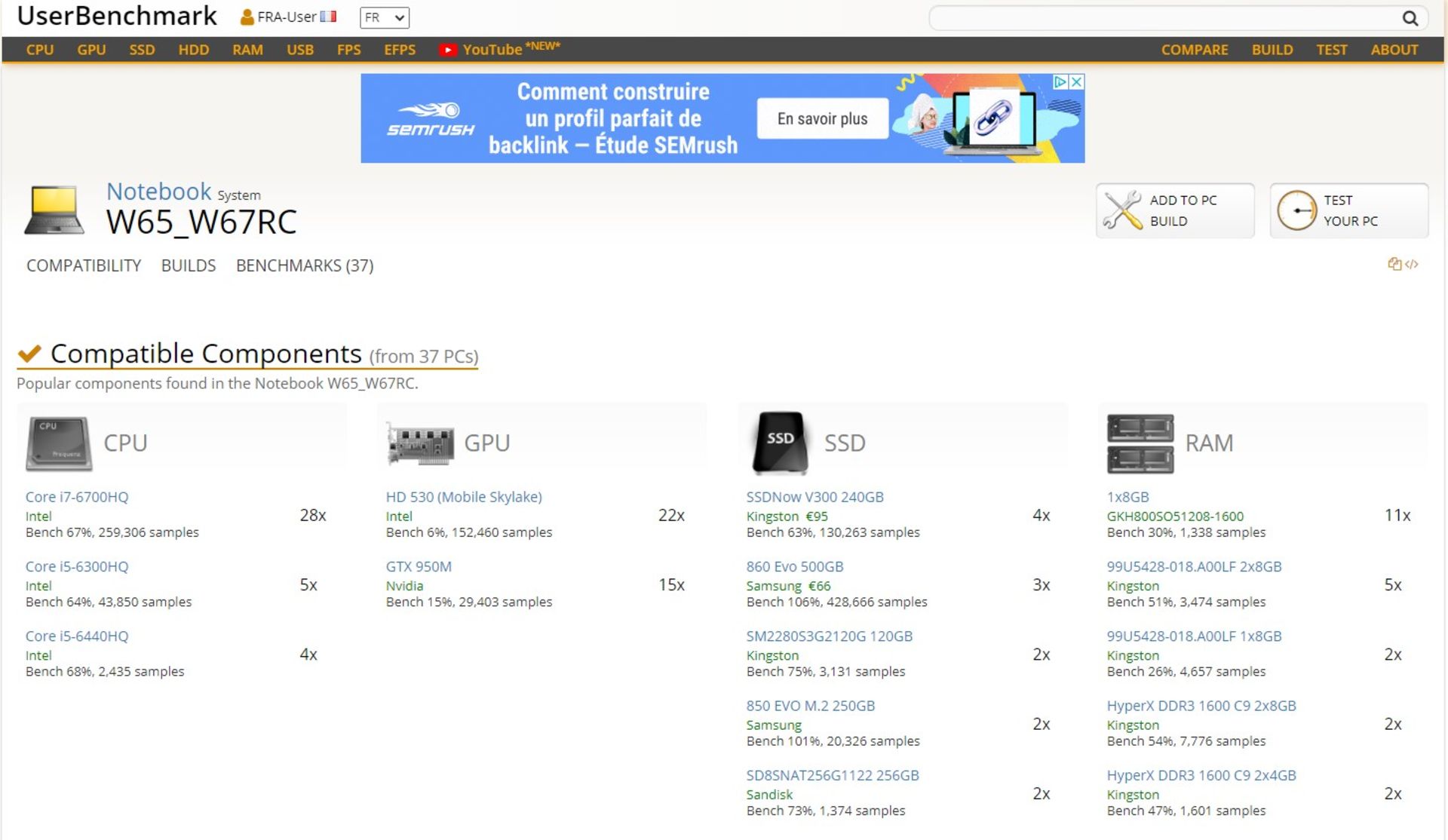Click the French flag icon

coord(328,17)
